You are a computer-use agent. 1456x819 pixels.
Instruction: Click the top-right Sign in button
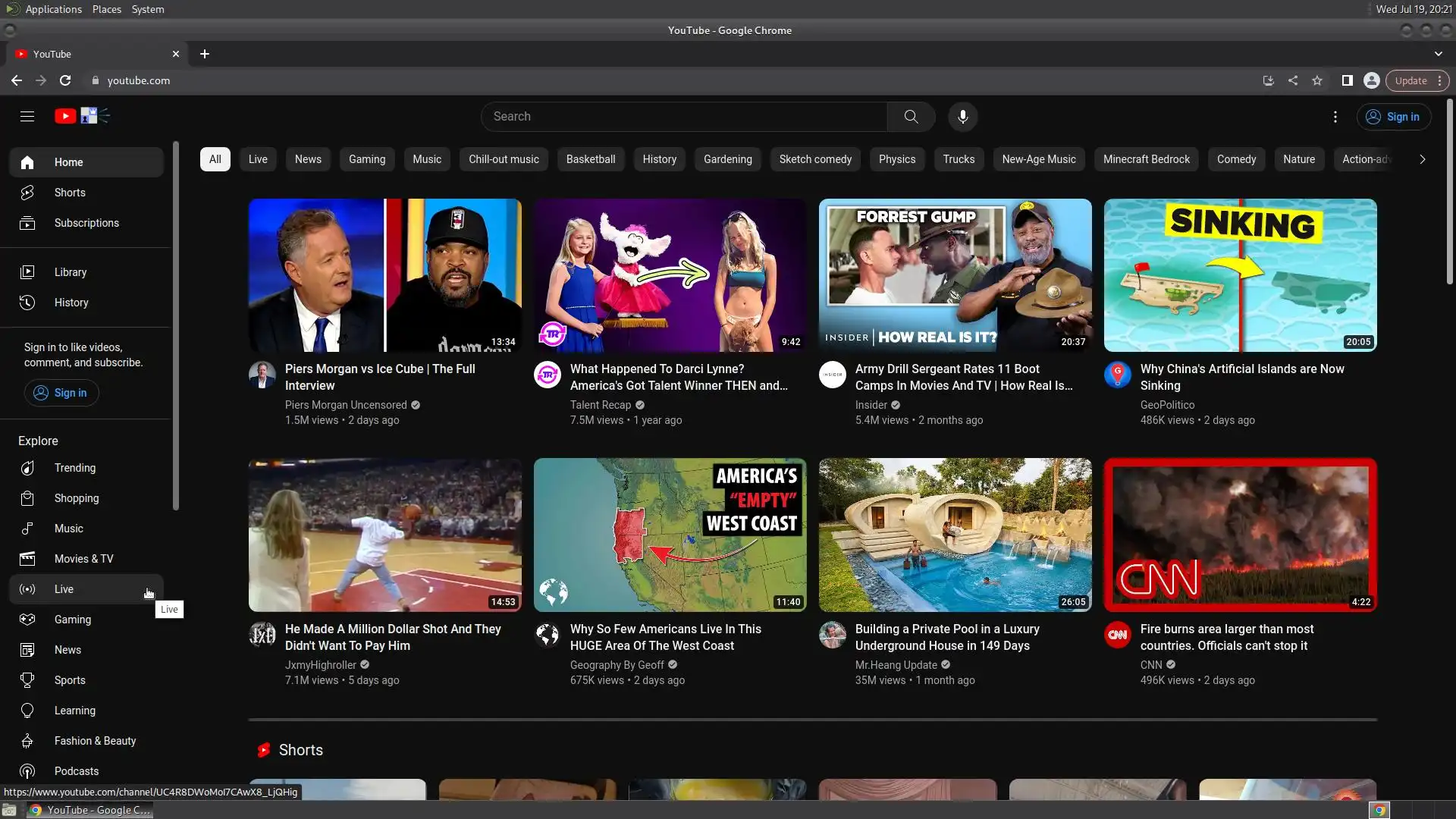click(x=1392, y=117)
